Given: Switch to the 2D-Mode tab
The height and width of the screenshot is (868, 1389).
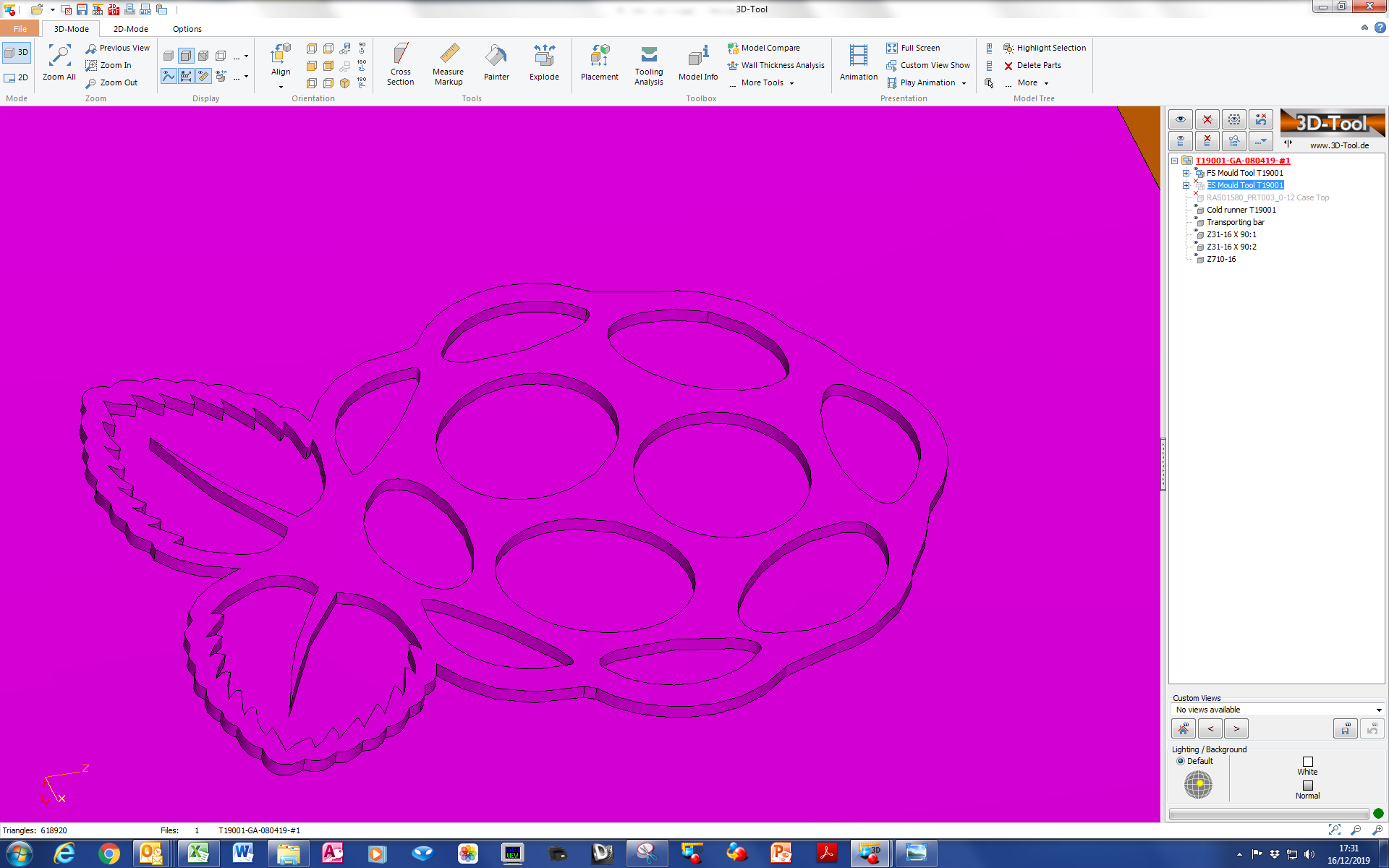Looking at the screenshot, I should coord(130,29).
